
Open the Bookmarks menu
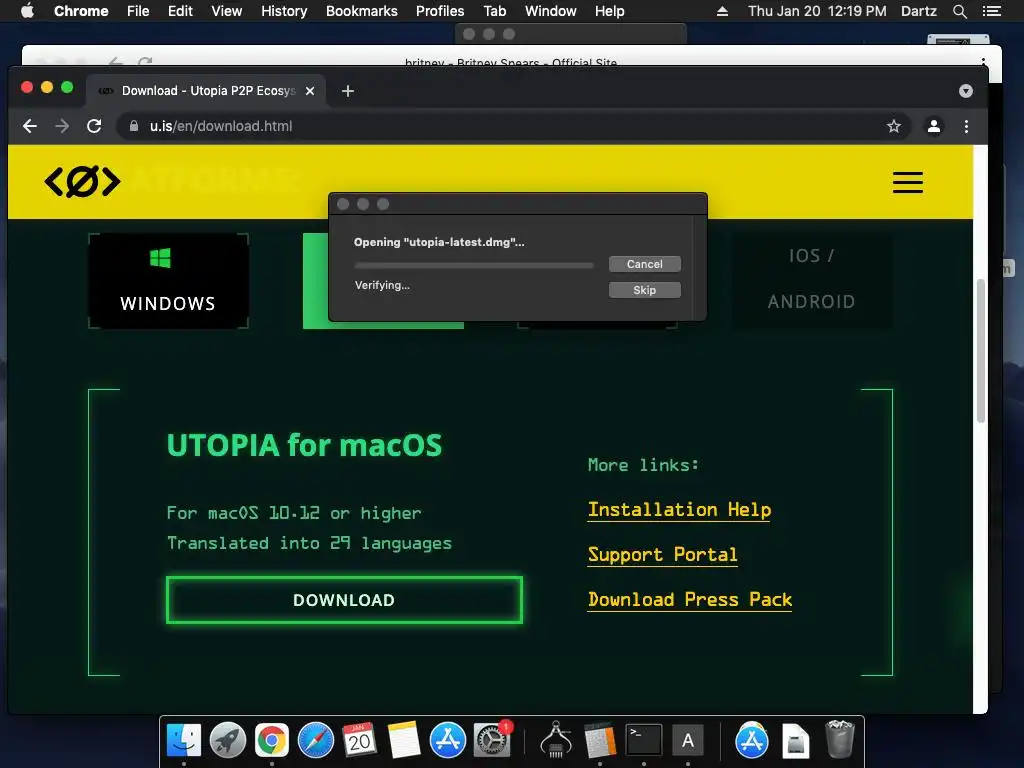point(362,11)
